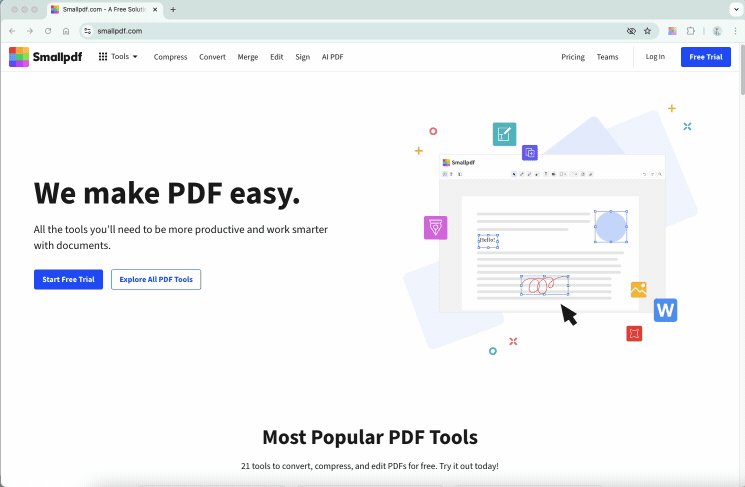Click the yellow image icon
This screenshot has height=487, width=745.
[x=638, y=290]
